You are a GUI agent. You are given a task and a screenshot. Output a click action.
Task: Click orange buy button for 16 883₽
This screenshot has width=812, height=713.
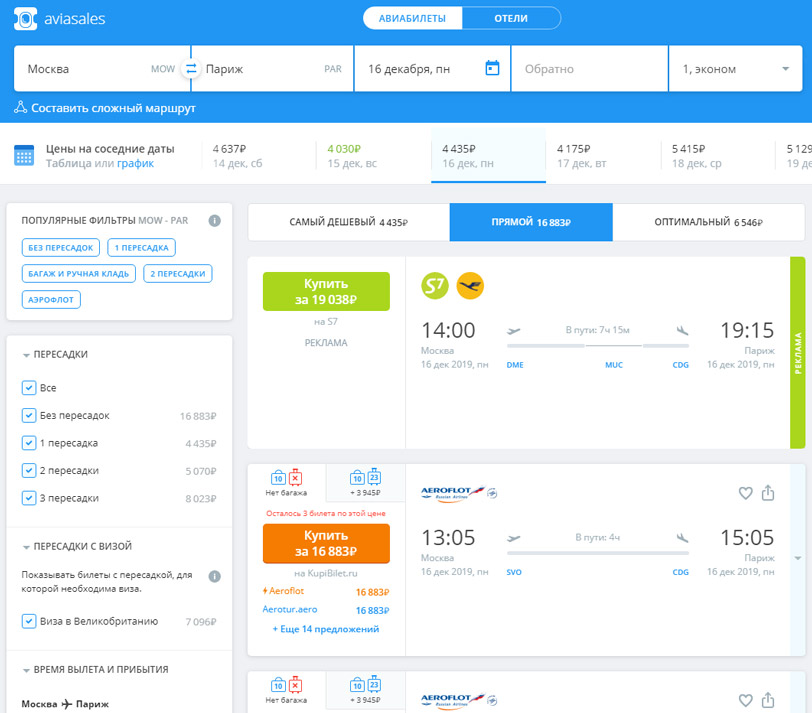(326, 544)
